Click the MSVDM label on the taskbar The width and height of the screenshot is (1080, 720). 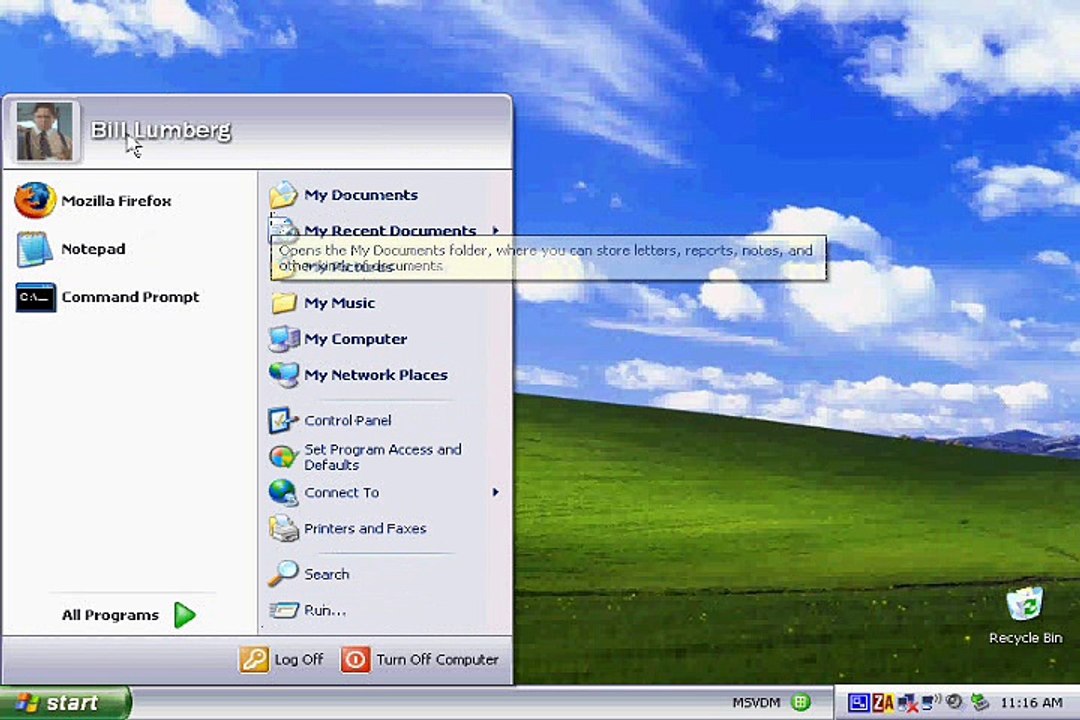click(756, 703)
